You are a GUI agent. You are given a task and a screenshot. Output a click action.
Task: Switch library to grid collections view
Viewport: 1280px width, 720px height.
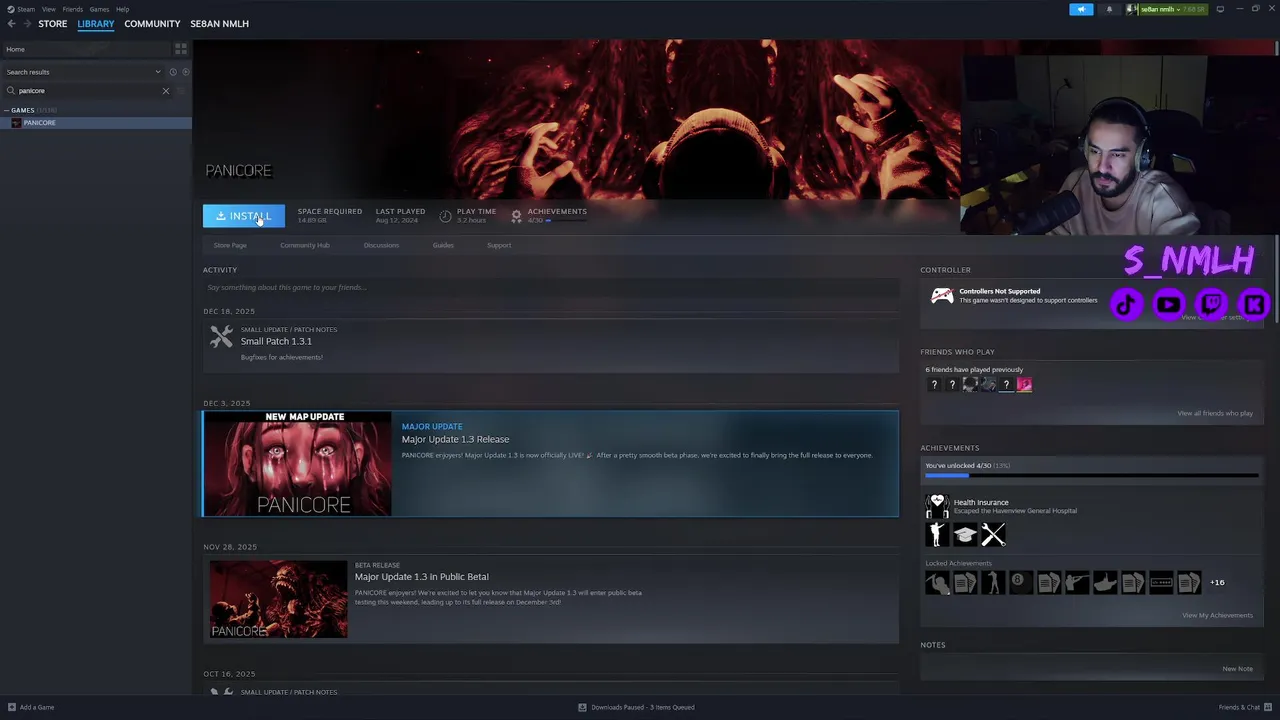pos(181,48)
